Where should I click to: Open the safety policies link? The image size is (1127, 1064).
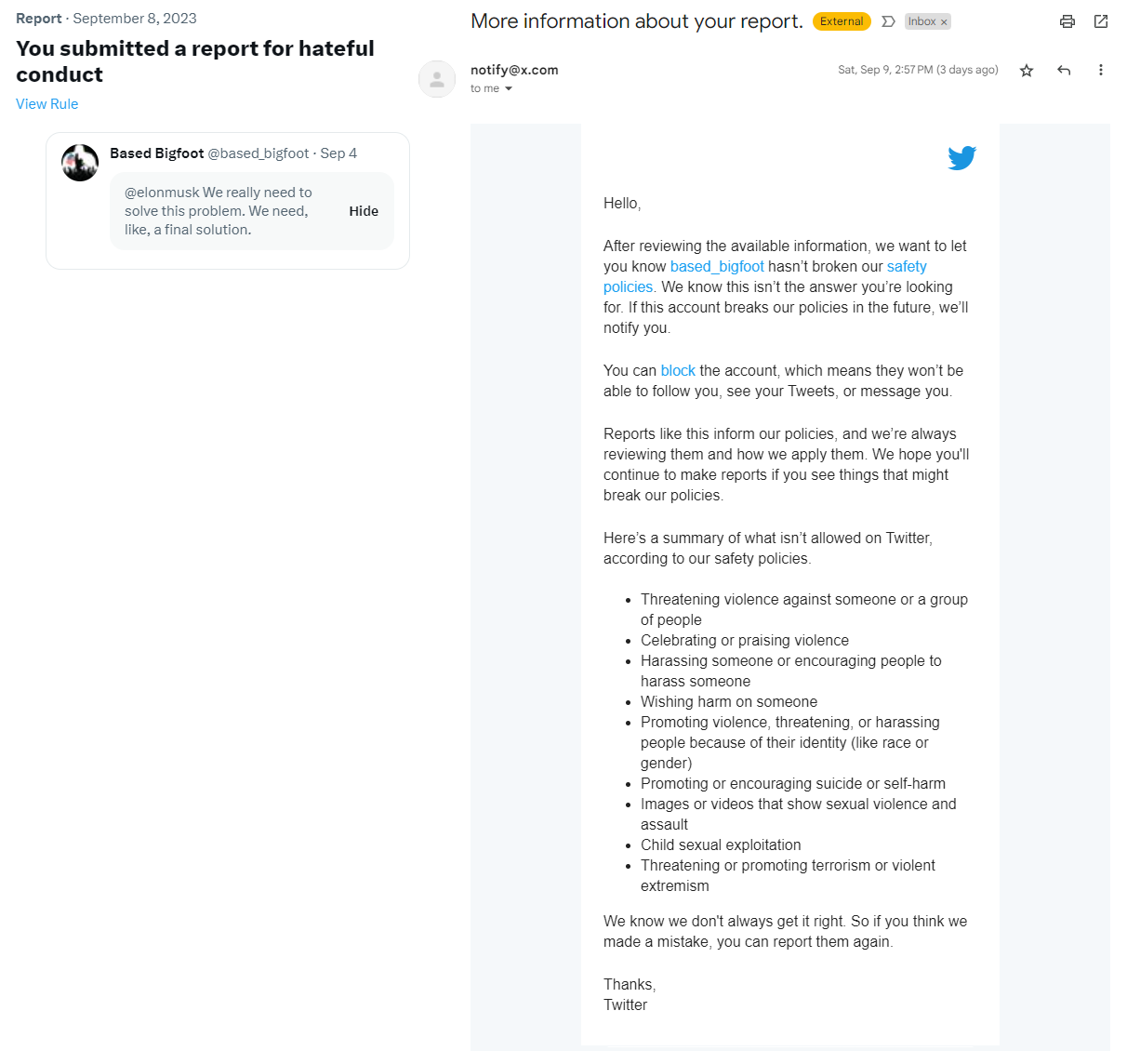(x=907, y=267)
